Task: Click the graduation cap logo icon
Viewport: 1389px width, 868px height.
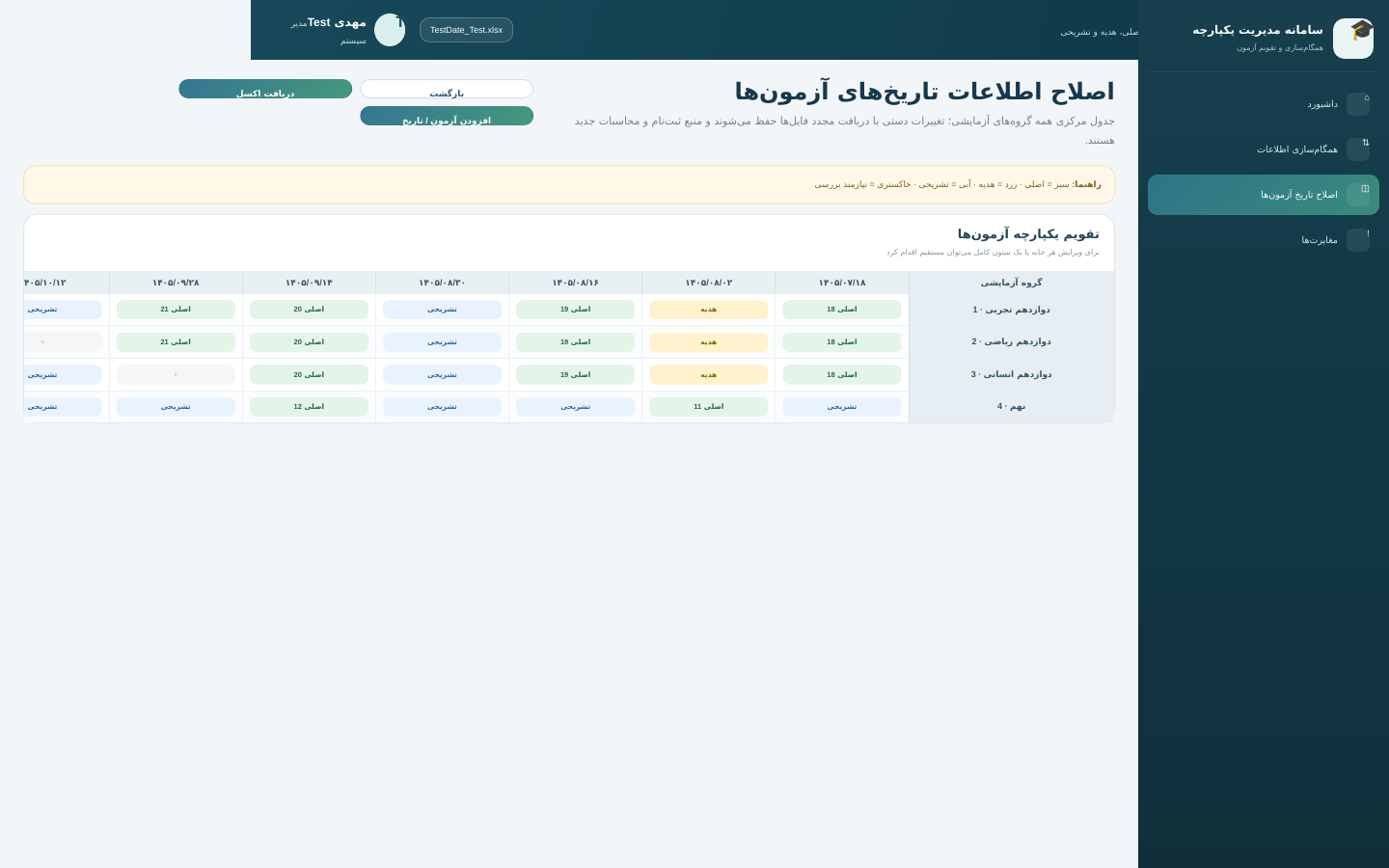Action: (1353, 39)
